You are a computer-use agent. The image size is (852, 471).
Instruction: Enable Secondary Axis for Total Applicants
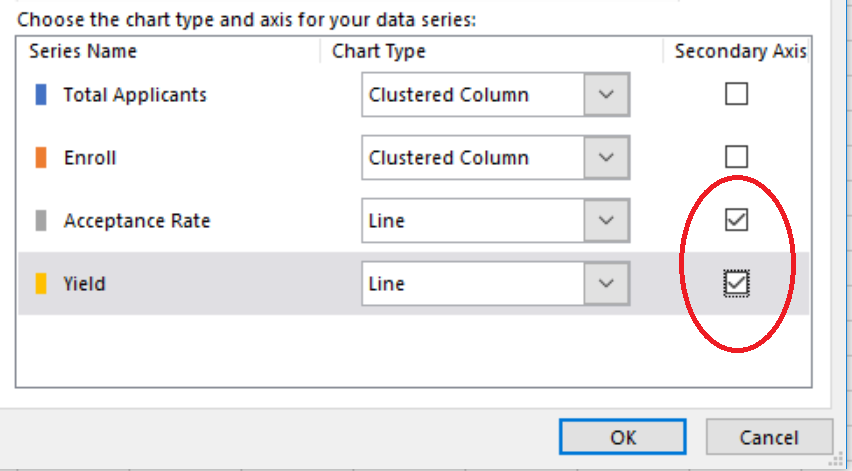click(x=736, y=94)
